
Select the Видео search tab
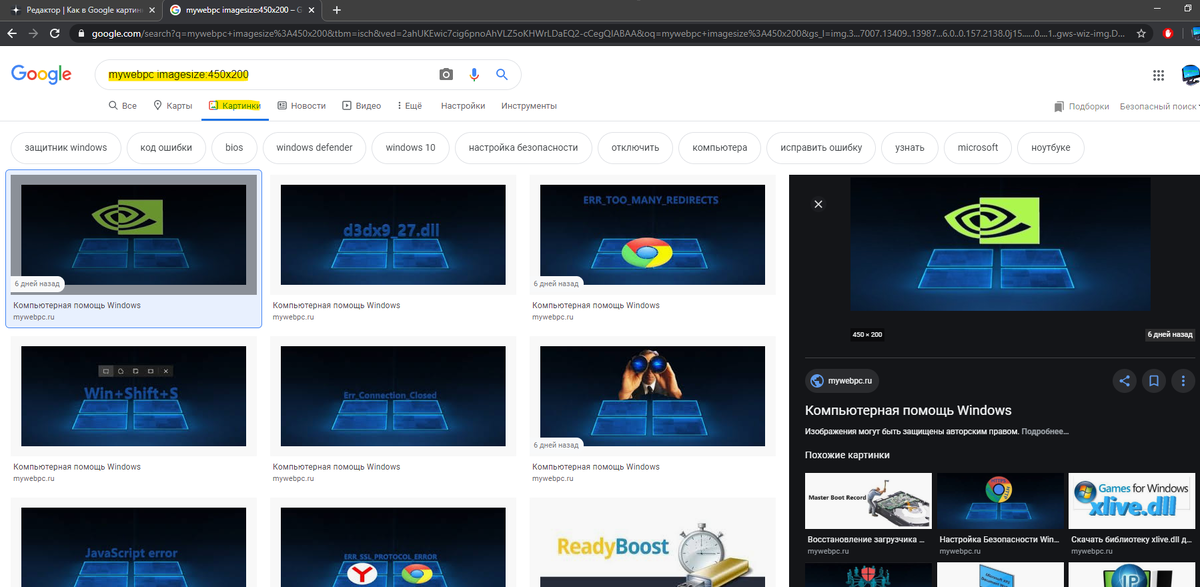point(361,106)
